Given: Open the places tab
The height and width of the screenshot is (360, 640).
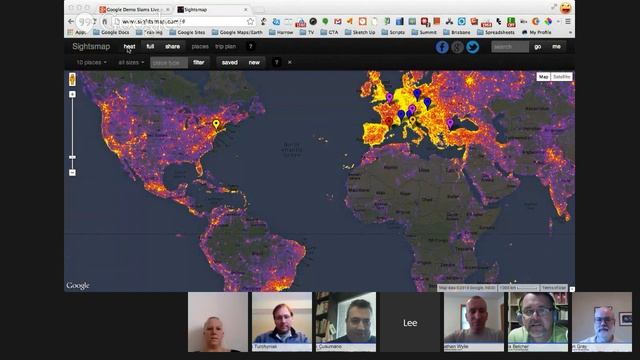Looking at the screenshot, I should click(x=200, y=47).
